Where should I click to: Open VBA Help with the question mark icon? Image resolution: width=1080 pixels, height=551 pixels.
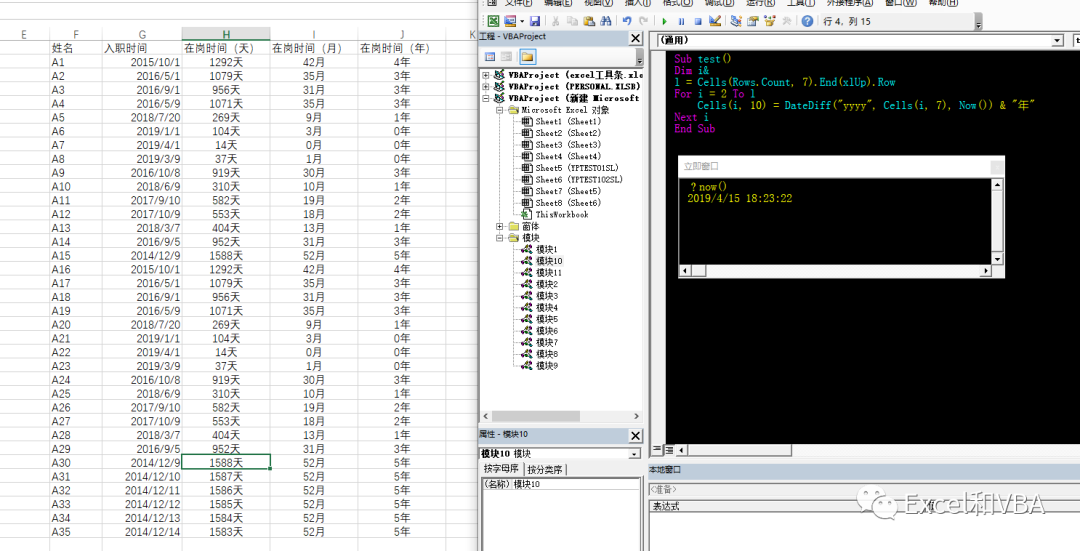point(807,21)
